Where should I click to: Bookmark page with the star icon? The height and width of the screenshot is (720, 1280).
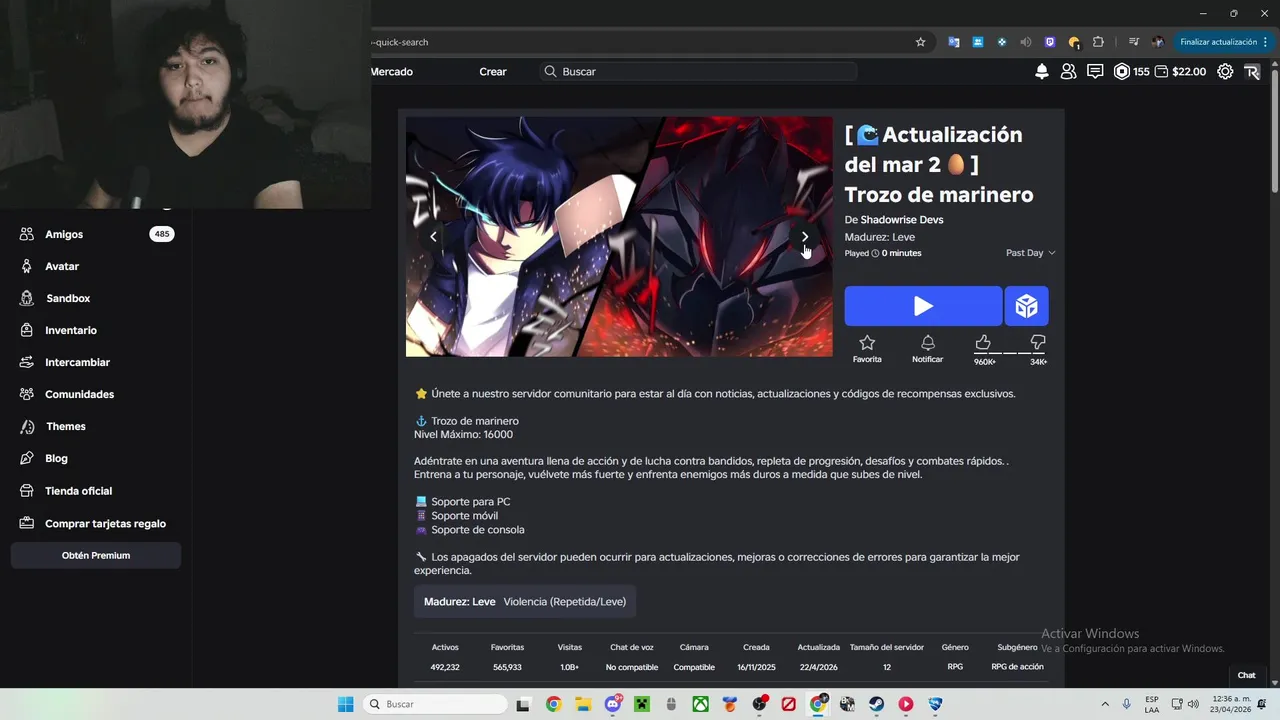coord(921,42)
